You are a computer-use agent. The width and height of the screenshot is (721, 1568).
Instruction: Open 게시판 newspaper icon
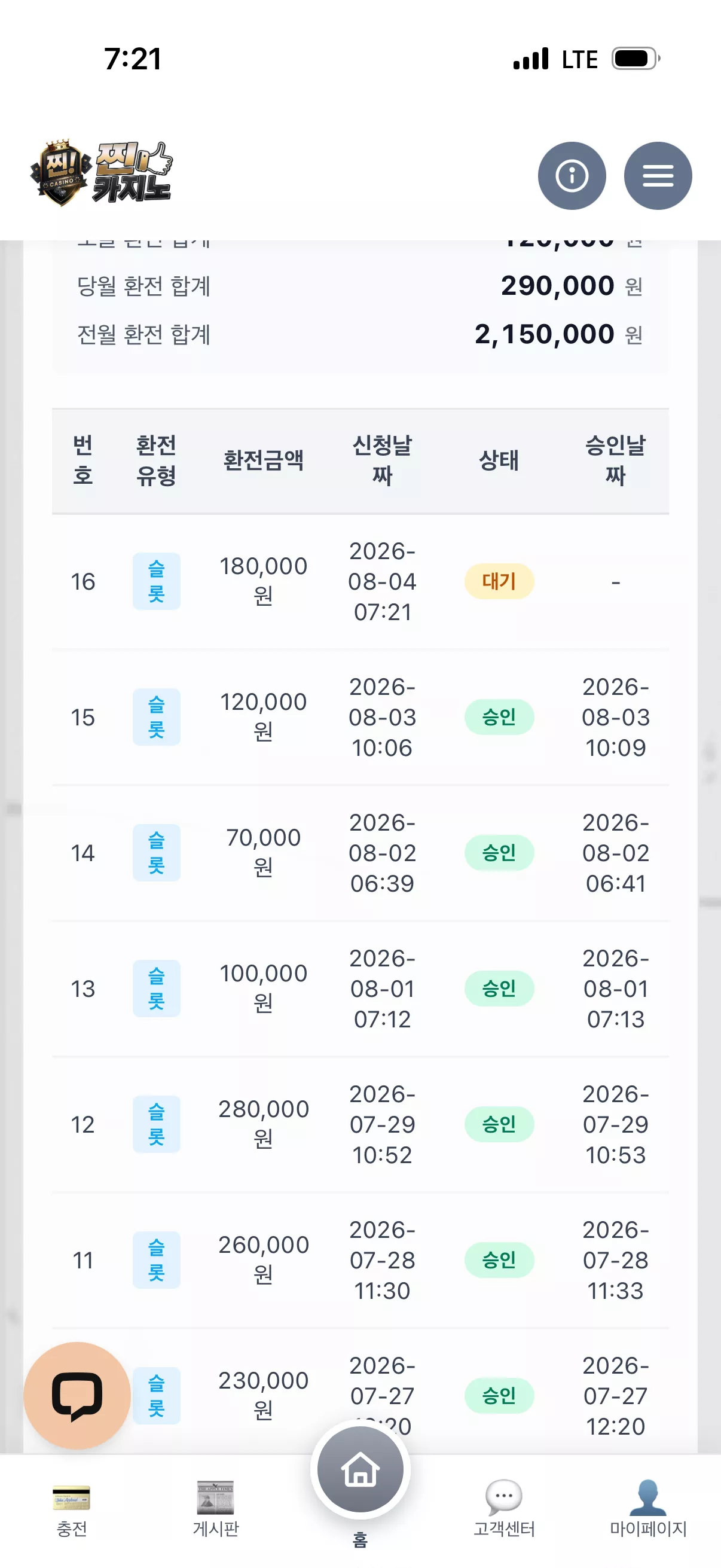(x=215, y=1497)
